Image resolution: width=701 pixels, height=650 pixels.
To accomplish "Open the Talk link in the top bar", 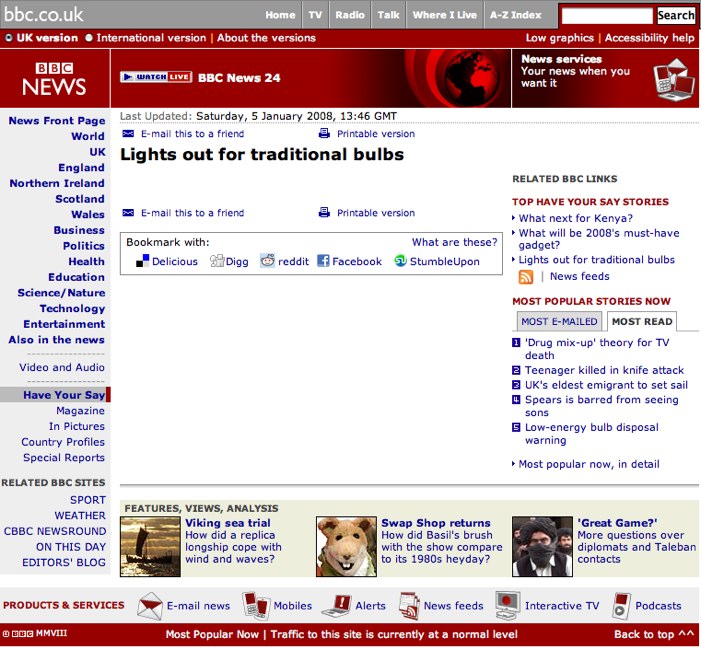I will [x=388, y=15].
